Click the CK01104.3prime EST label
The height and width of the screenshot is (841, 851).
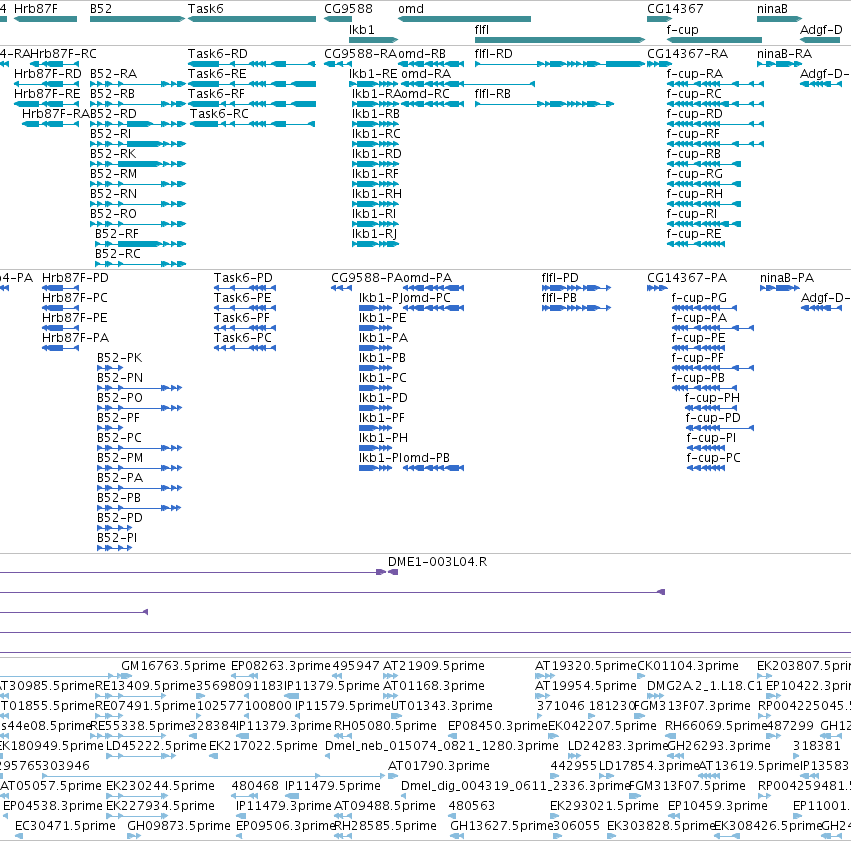pyautogui.click(x=688, y=666)
